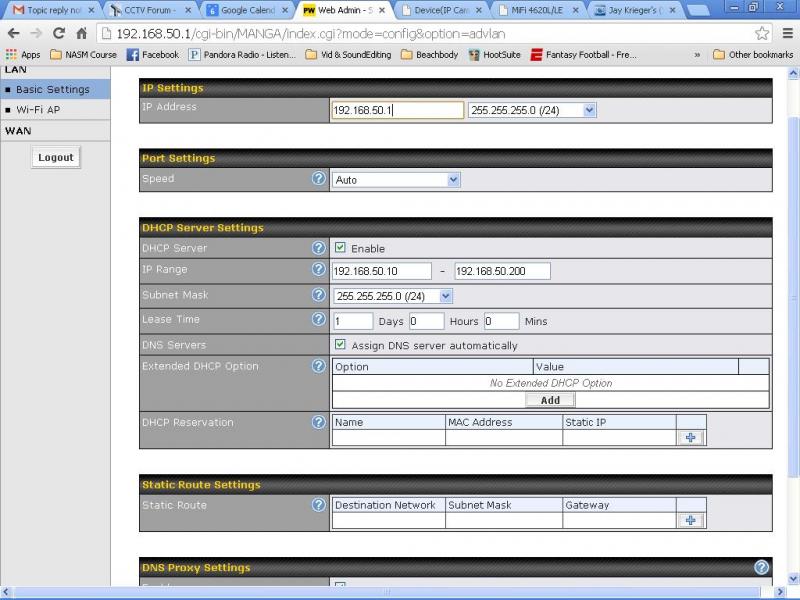Click Static Route Gateway field
Image resolution: width=800 pixels, height=600 pixels.
tap(619, 520)
